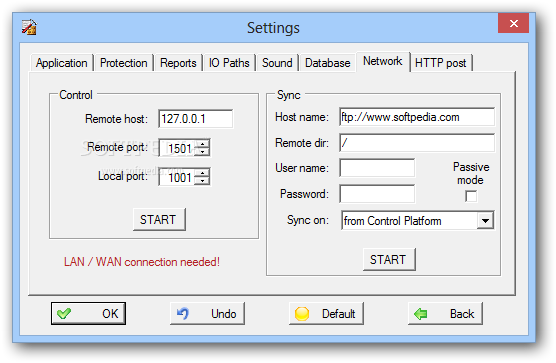Click the Local port value field

pos(177,177)
